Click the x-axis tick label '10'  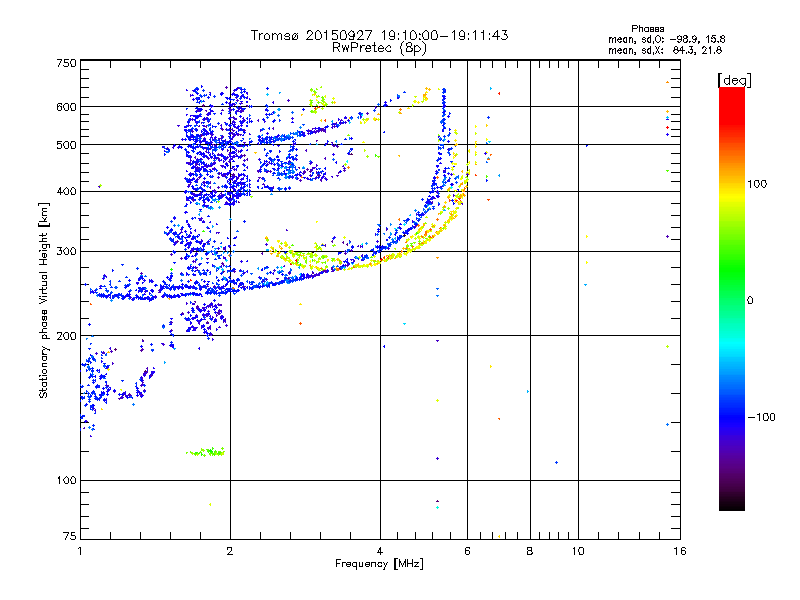click(578, 551)
